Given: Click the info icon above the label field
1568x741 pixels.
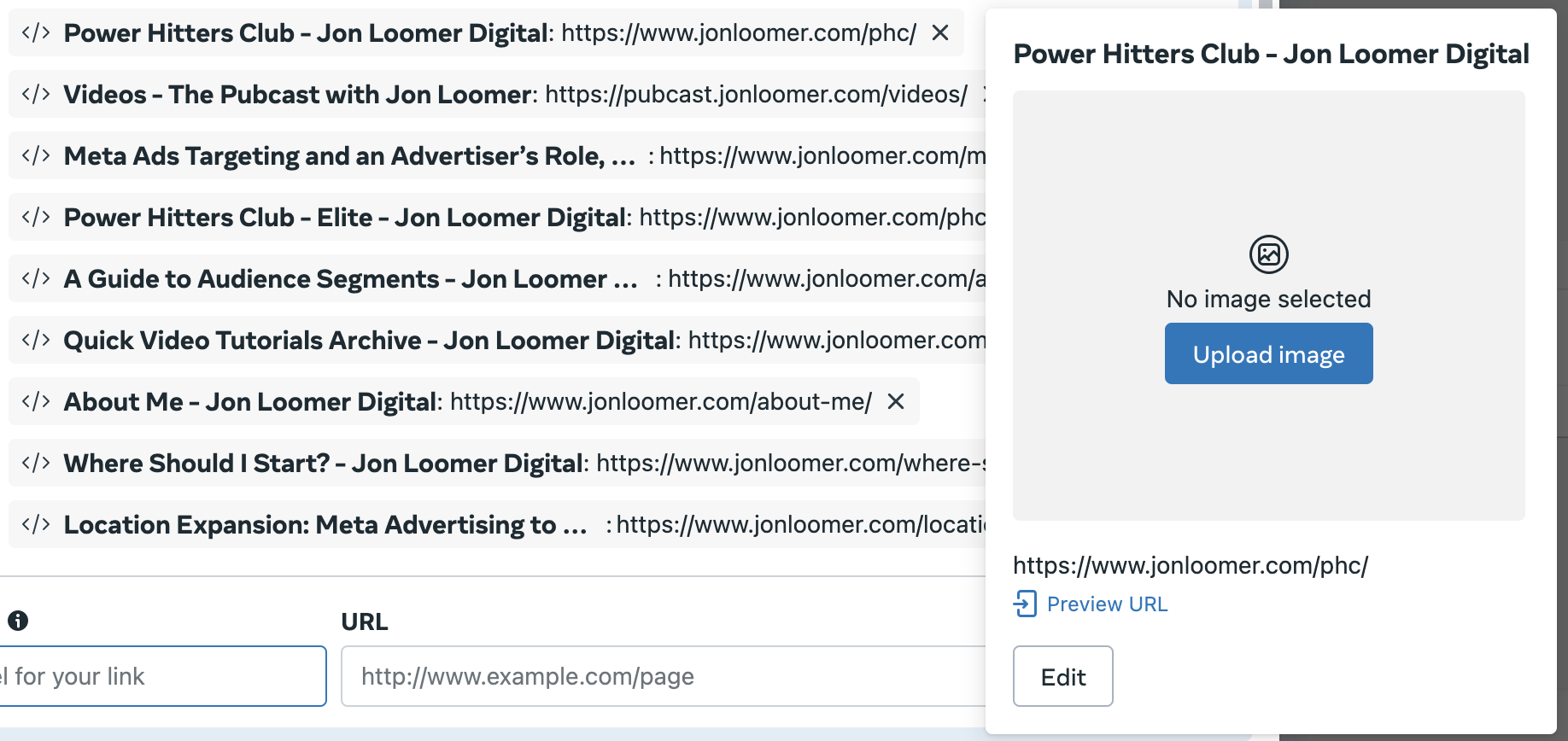Looking at the screenshot, I should click(18, 621).
